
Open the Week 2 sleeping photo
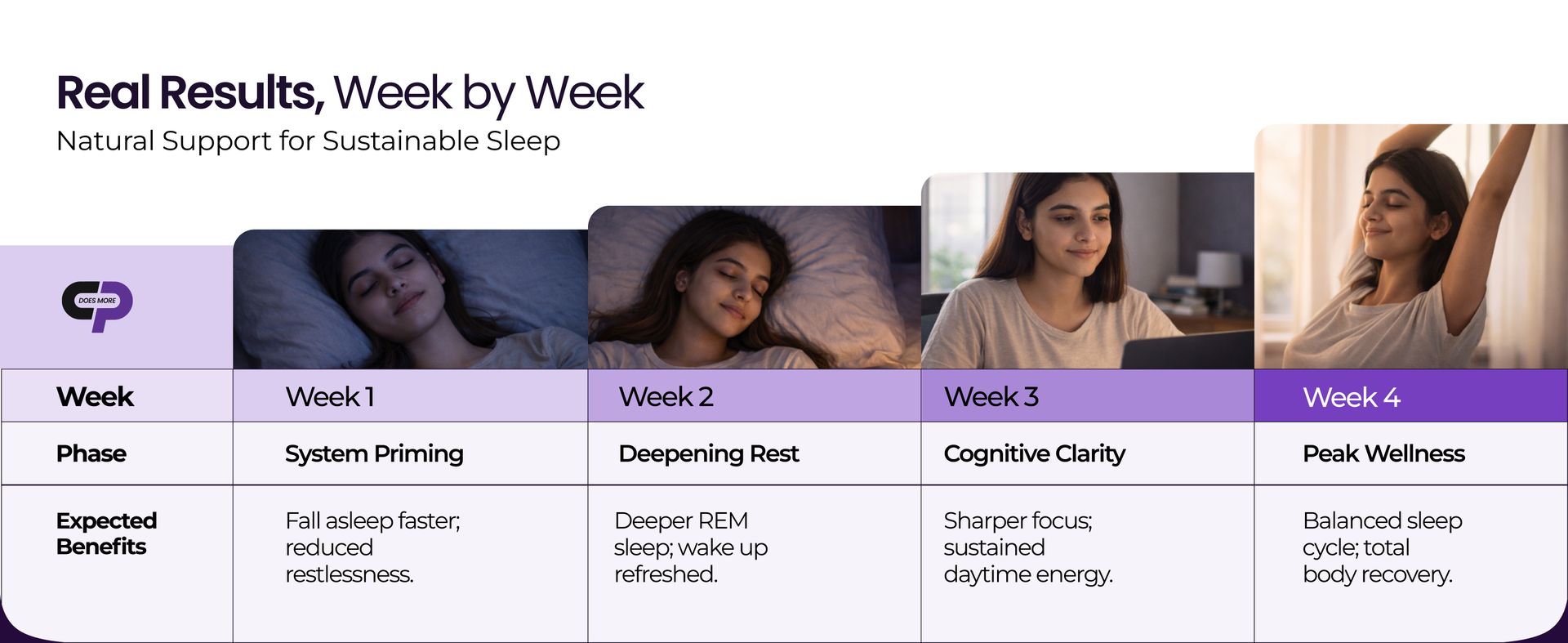(755, 287)
